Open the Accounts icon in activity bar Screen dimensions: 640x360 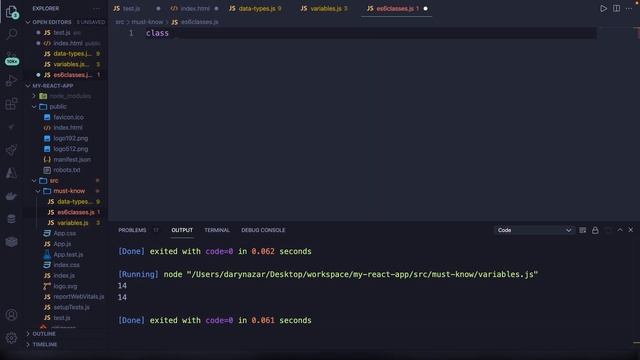pyautogui.click(x=11, y=315)
